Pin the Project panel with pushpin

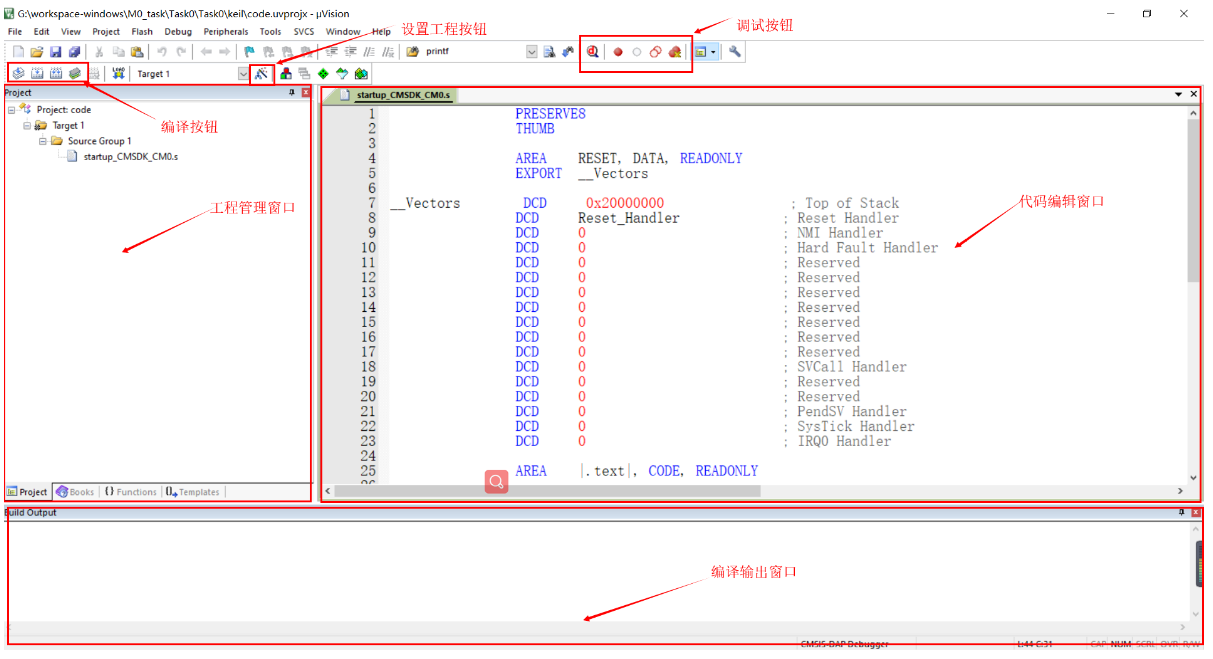292,93
